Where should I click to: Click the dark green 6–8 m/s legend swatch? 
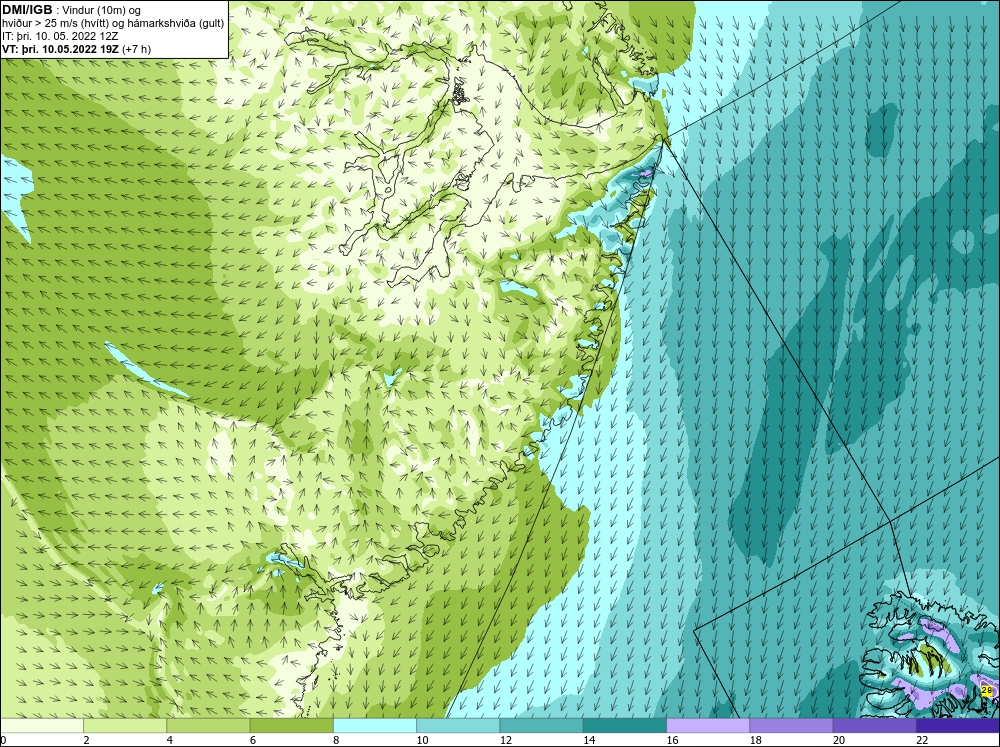291,725
